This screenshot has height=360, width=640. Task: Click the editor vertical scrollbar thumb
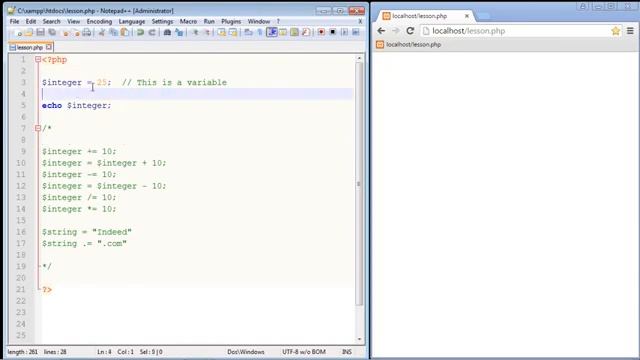tap(359, 184)
